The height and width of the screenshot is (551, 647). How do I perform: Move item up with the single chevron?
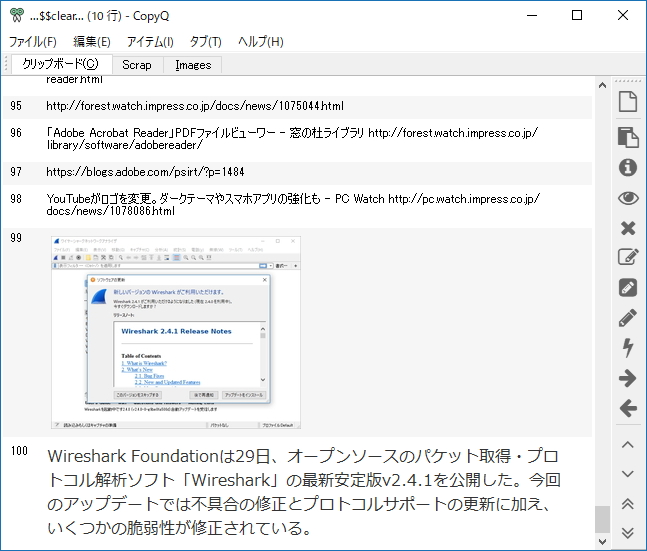[628, 445]
